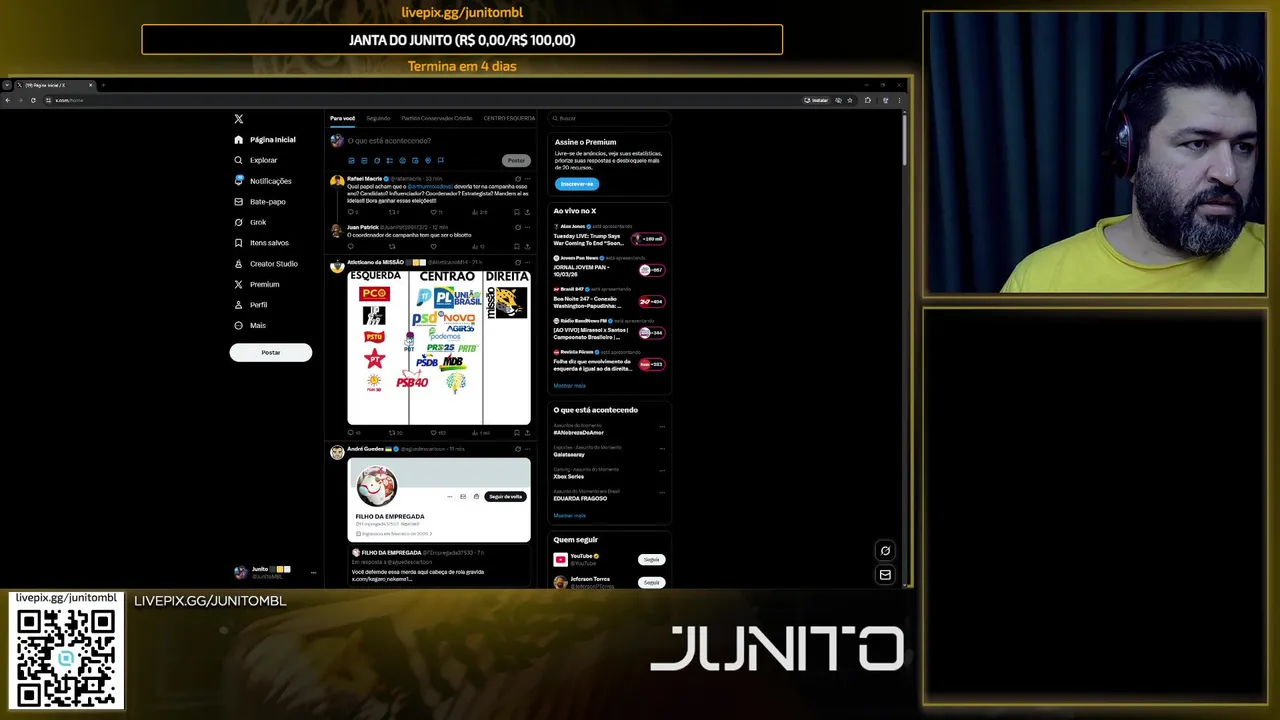Select the Para você tab
This screenshot has width=1280, height=720.
(343, 118)
